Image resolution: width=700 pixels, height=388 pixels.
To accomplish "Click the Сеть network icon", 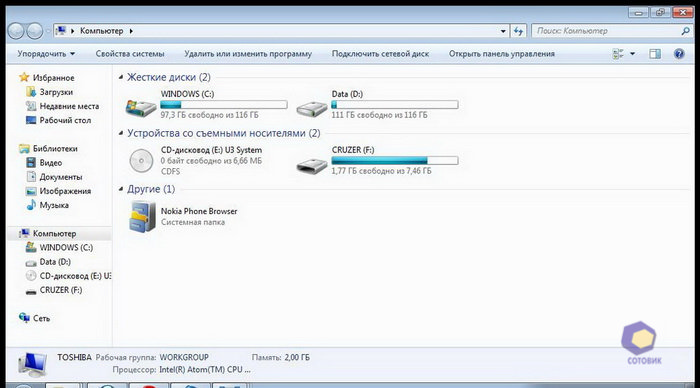I will coord(24,318).
